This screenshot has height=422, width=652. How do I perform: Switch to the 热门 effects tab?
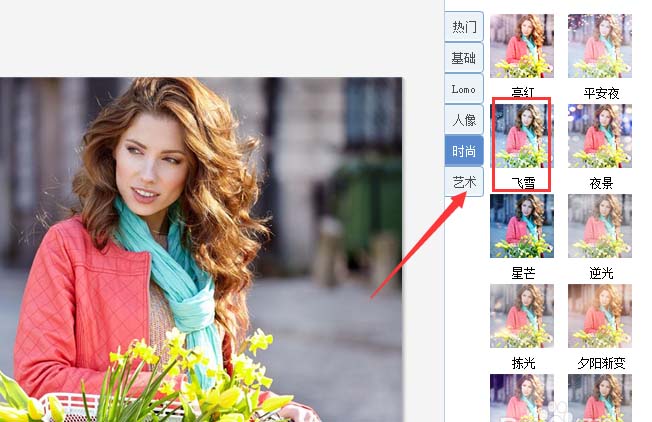coord(464,27)
